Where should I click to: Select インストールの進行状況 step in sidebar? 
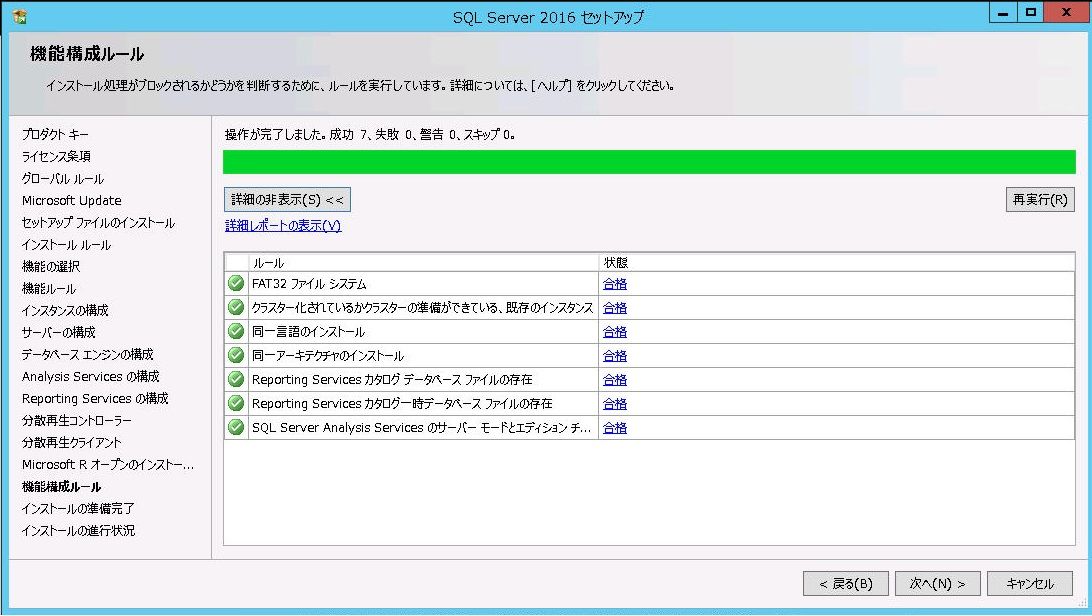(78, 530)
